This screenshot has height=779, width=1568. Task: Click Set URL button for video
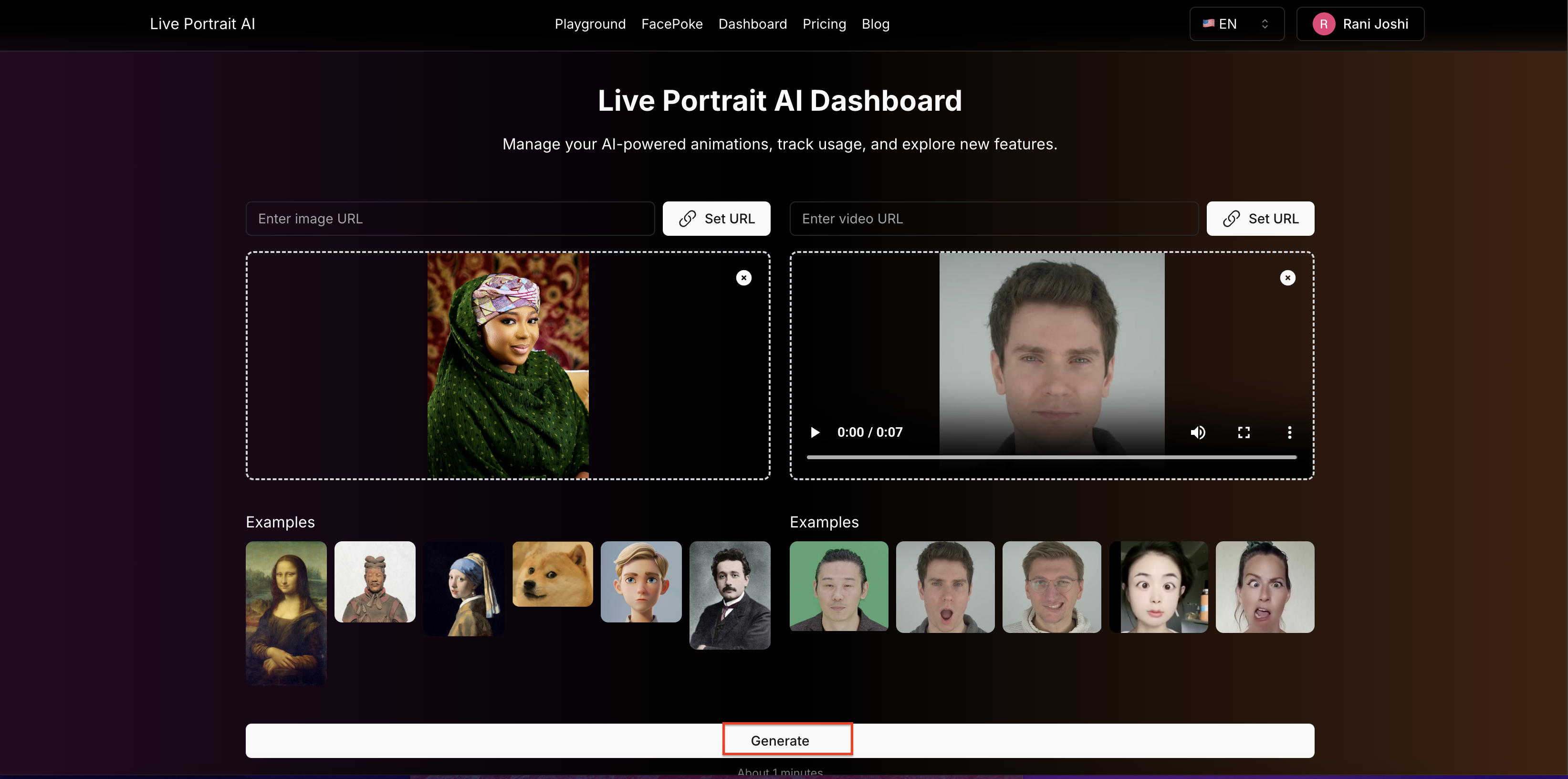click(1260, 219)
